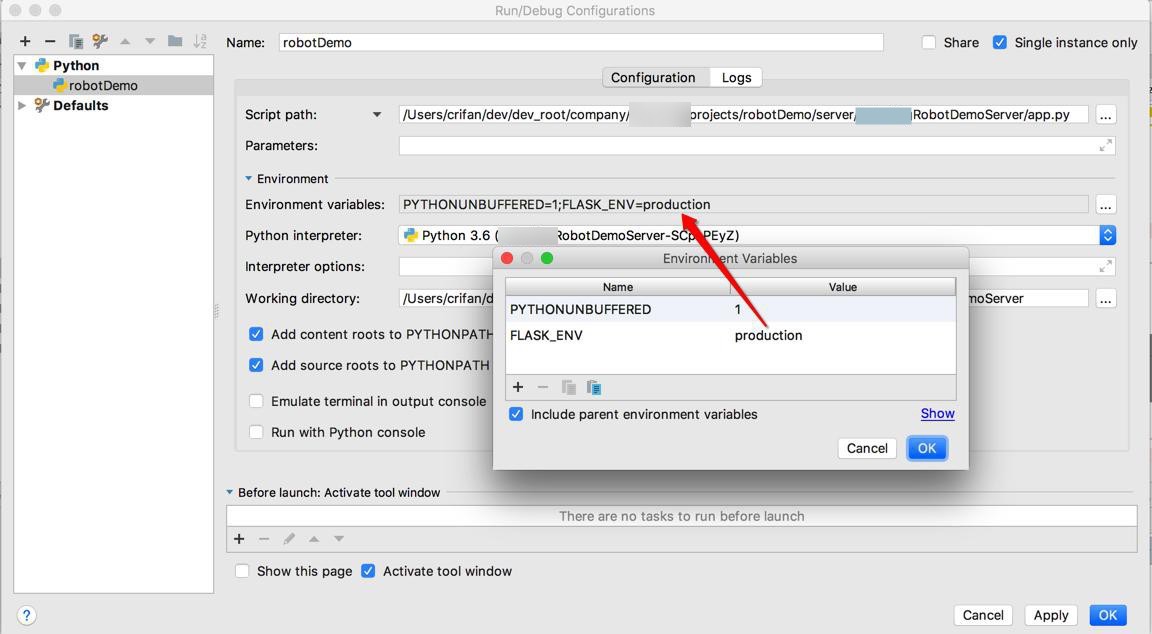Expand the Defaults tree node
This screenshot has height=634, width=1152.
(22, 105)
